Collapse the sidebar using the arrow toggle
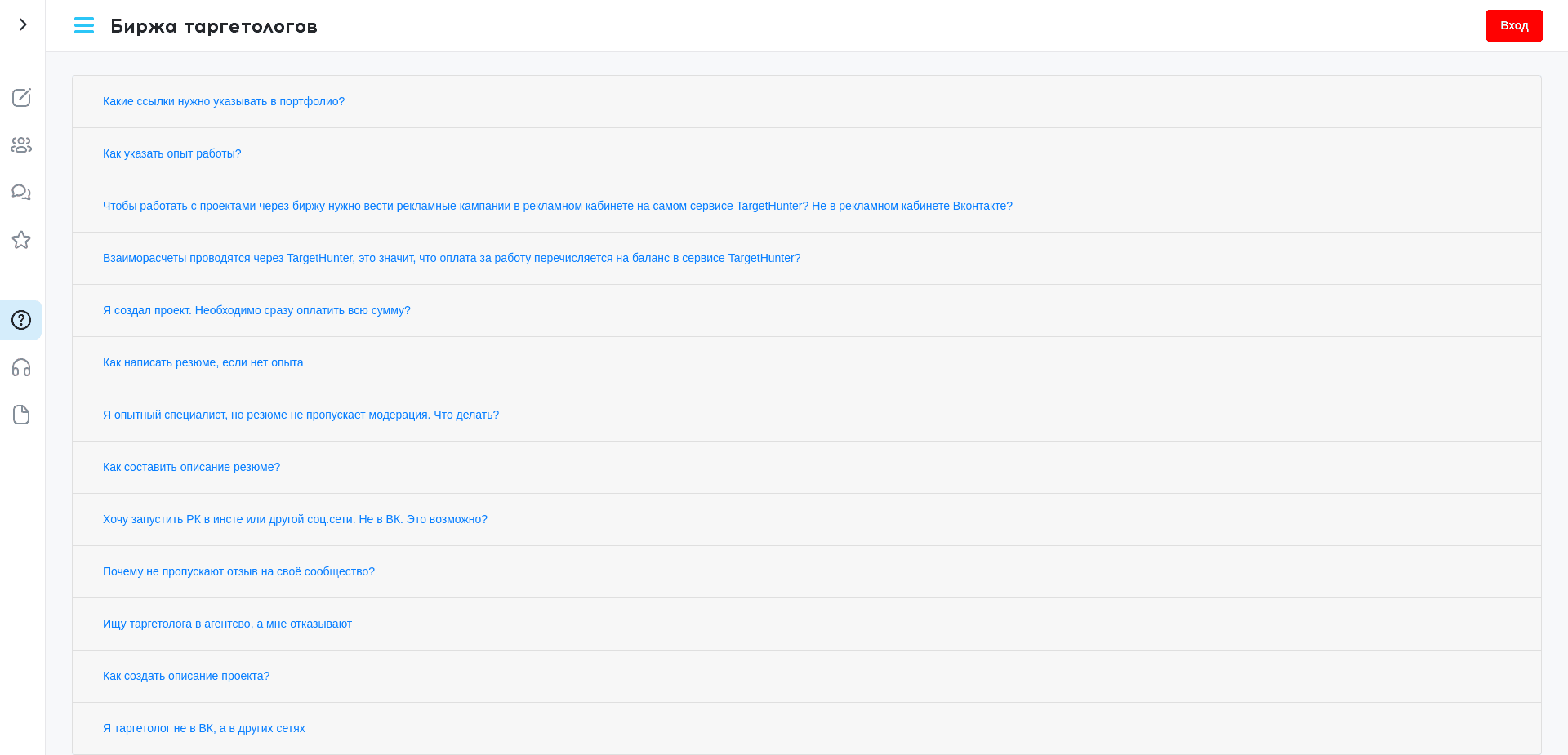The height and width of the screenshot is (755, 1568). tap(21, 24)
